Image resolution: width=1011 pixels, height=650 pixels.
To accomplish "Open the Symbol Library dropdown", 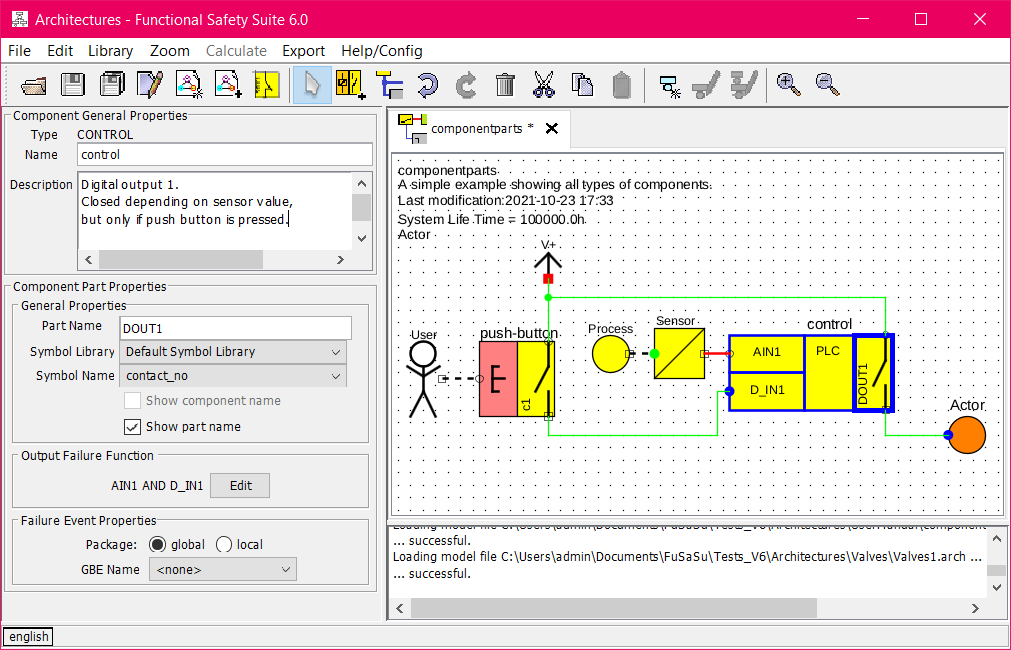I will (x=232, y=352).
